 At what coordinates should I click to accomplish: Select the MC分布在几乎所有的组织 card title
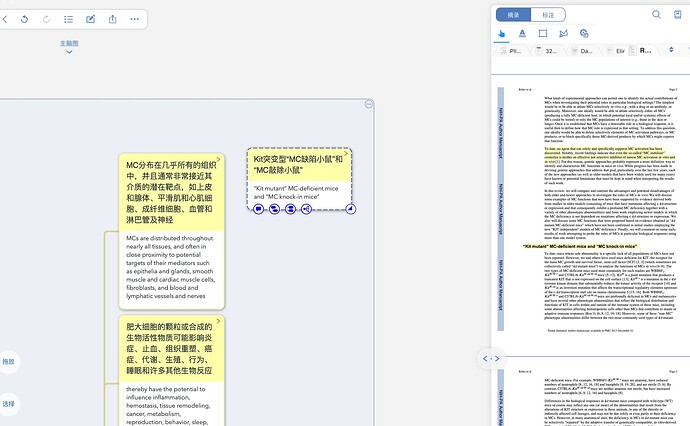(171, 192)
